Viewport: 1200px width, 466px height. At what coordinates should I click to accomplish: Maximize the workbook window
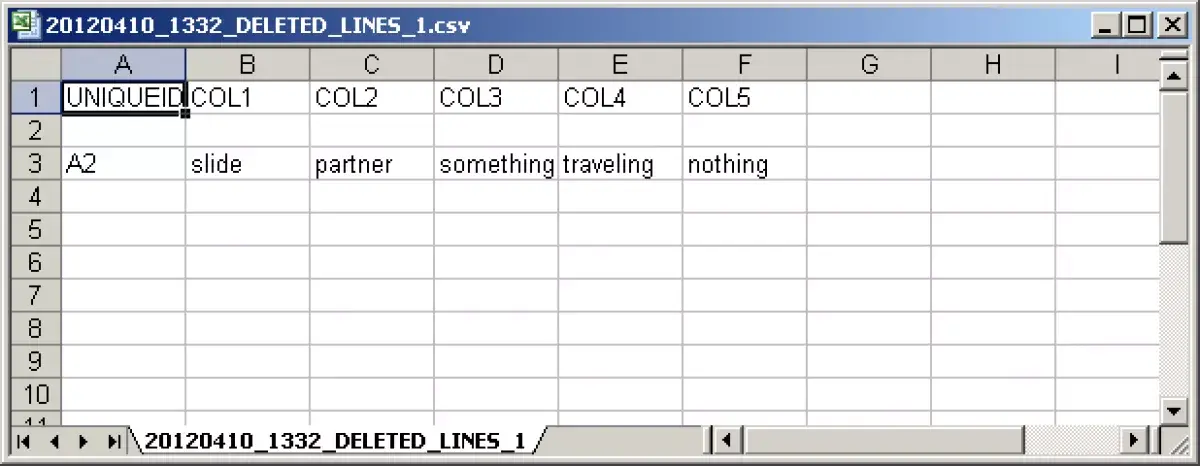(1136, 25)
